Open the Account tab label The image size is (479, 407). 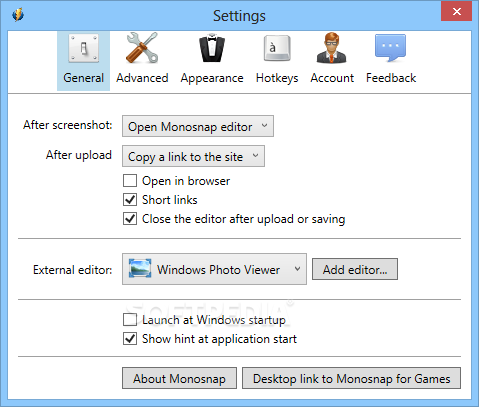click(332, 78)
